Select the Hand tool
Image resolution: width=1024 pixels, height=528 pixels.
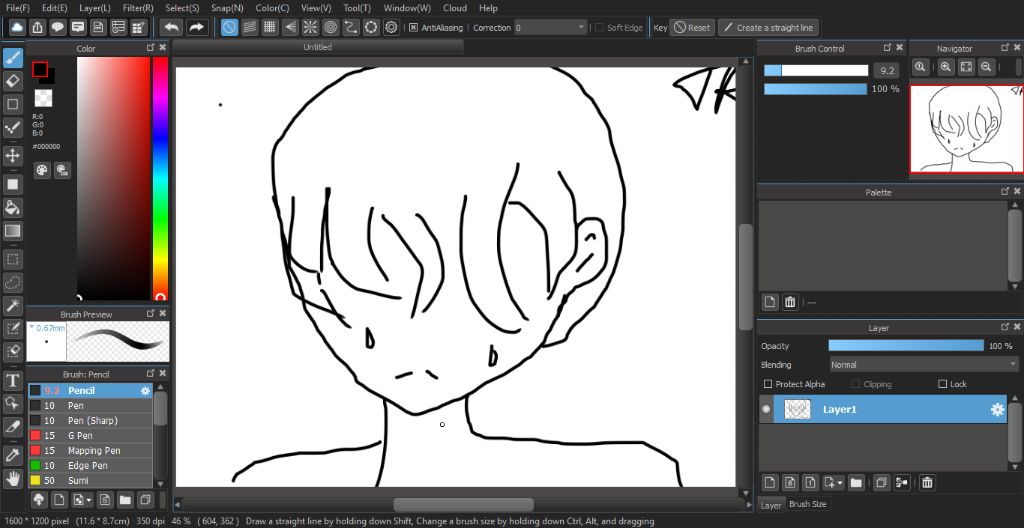[x=12, y=478]
